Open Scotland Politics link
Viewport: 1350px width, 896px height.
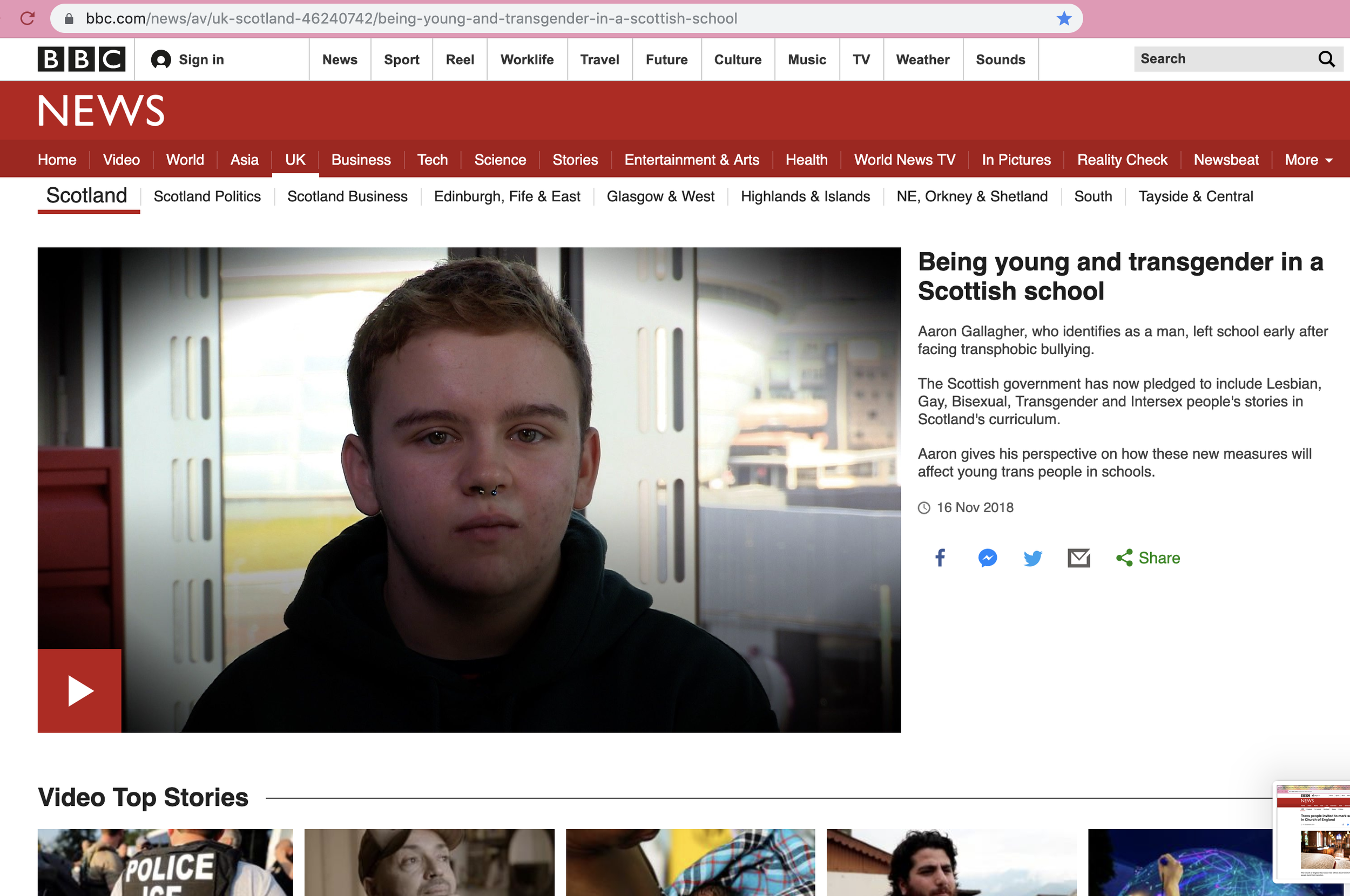(x=207, y=196)
